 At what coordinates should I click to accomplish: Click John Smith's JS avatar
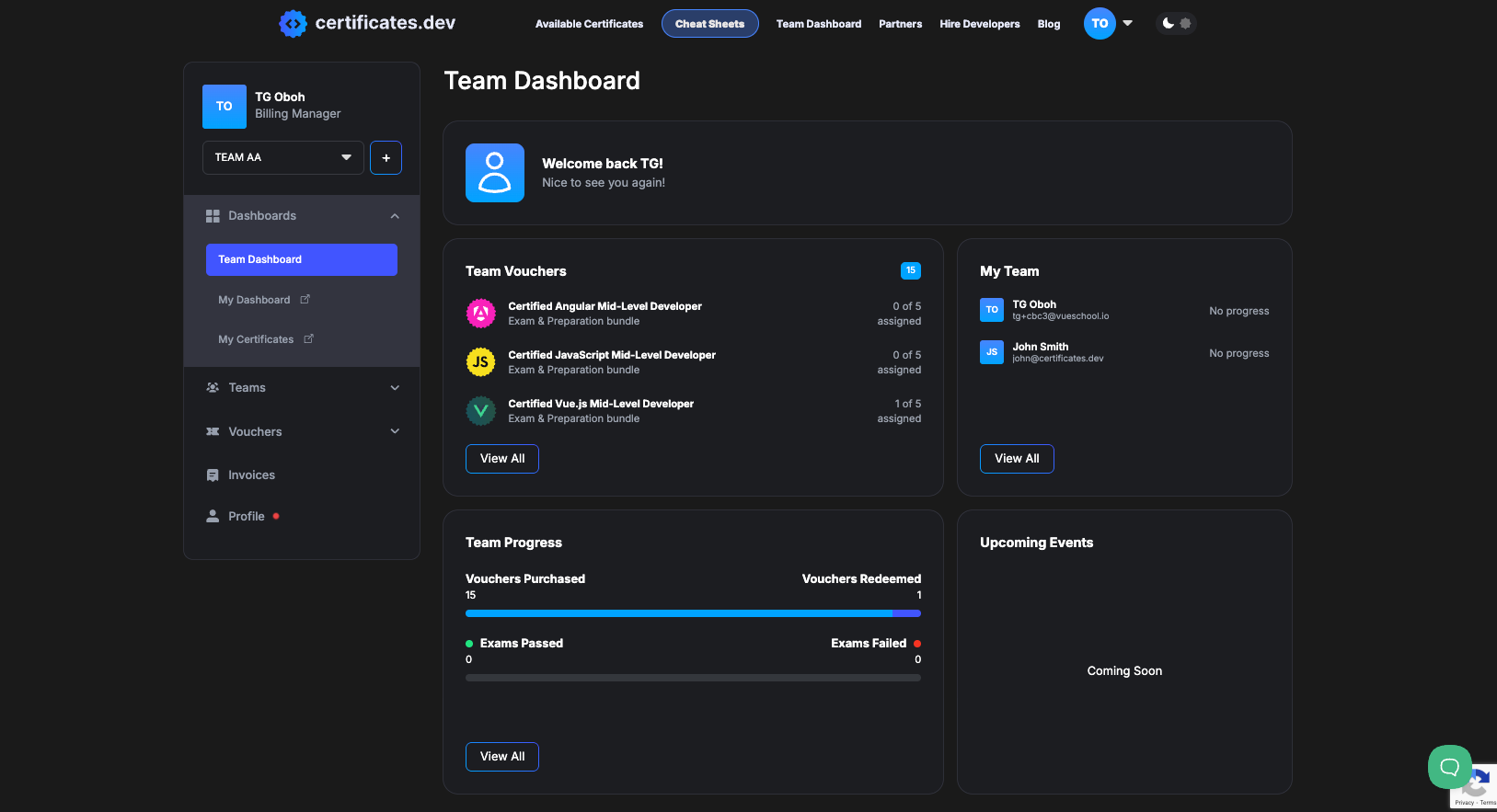(x=991, y=352)
